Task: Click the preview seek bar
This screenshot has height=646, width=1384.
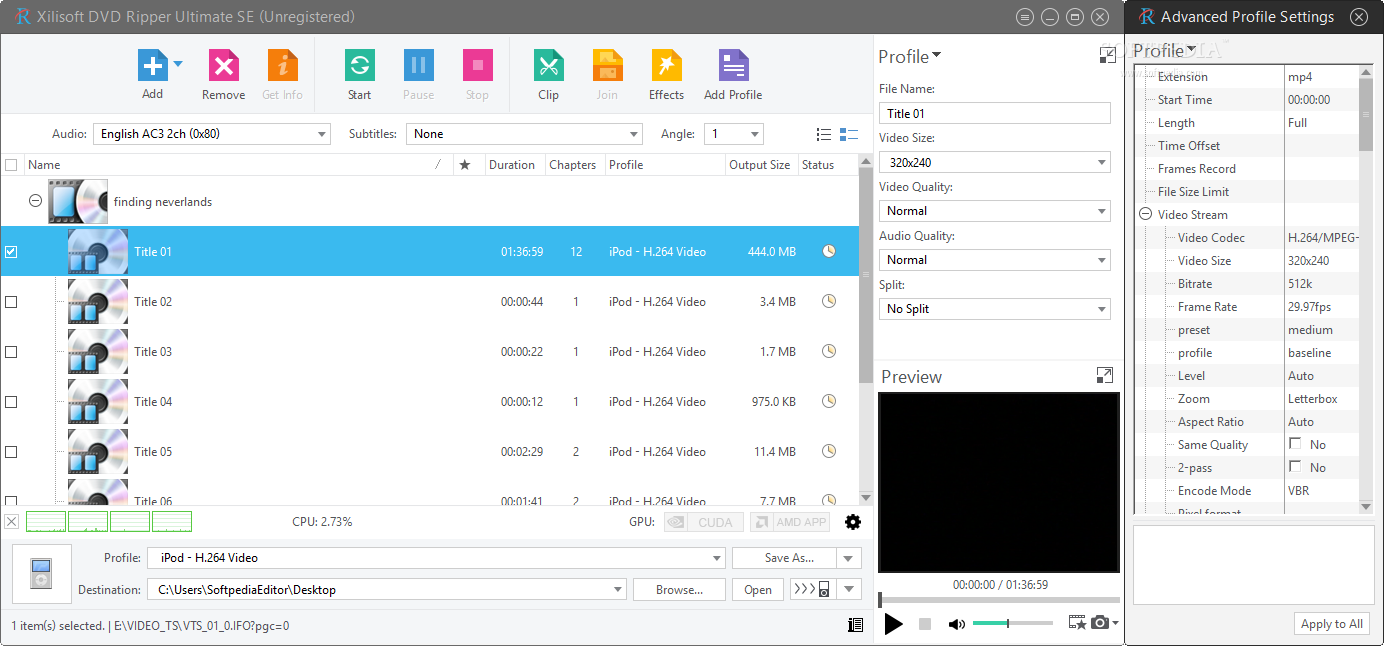Action: point(999,600)
